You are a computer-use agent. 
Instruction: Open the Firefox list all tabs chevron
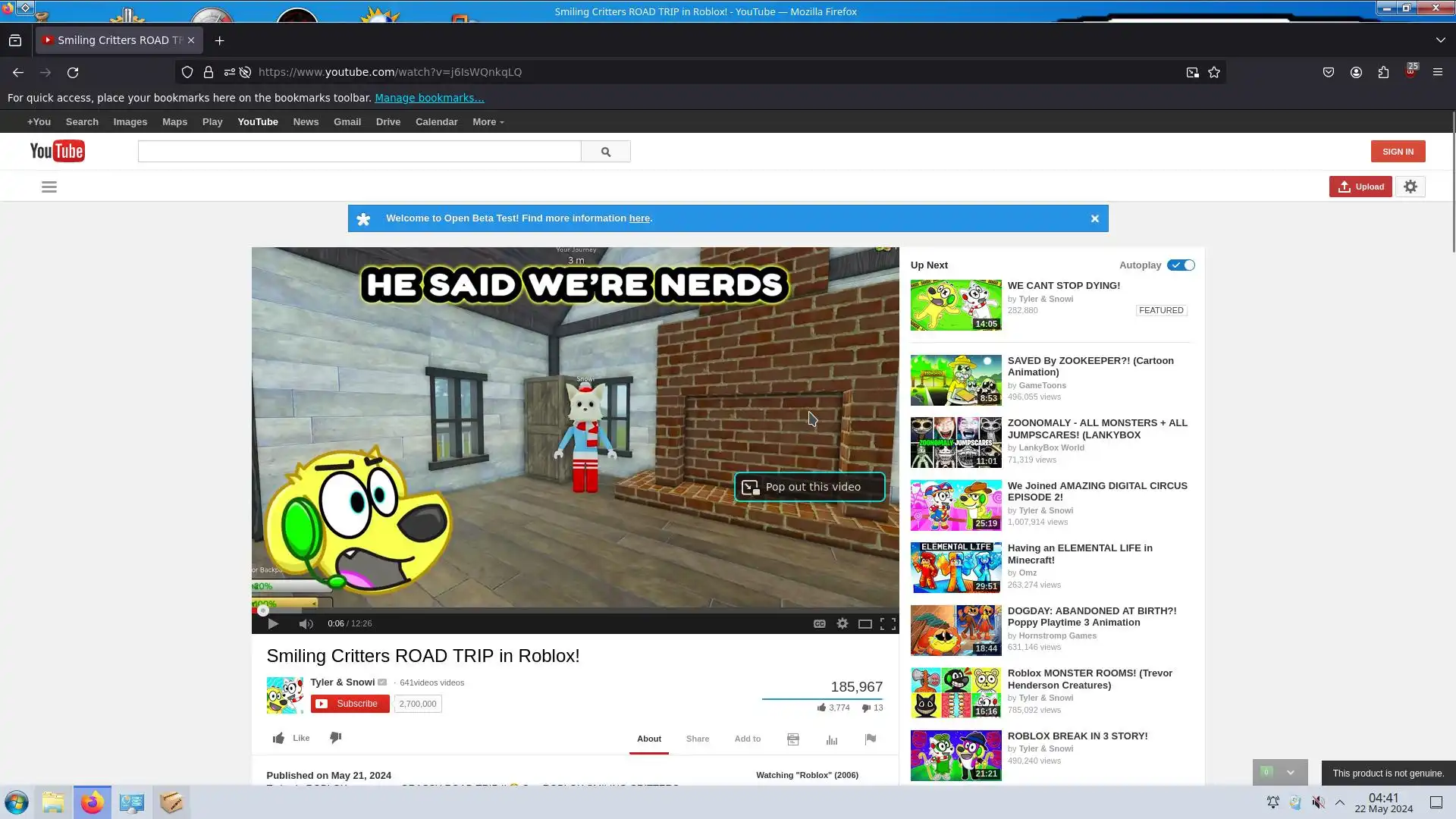tap(1440, 40)
